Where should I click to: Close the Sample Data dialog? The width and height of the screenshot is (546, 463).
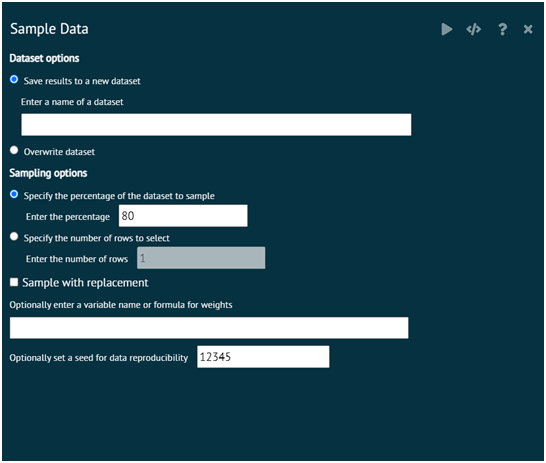[528, 29]
